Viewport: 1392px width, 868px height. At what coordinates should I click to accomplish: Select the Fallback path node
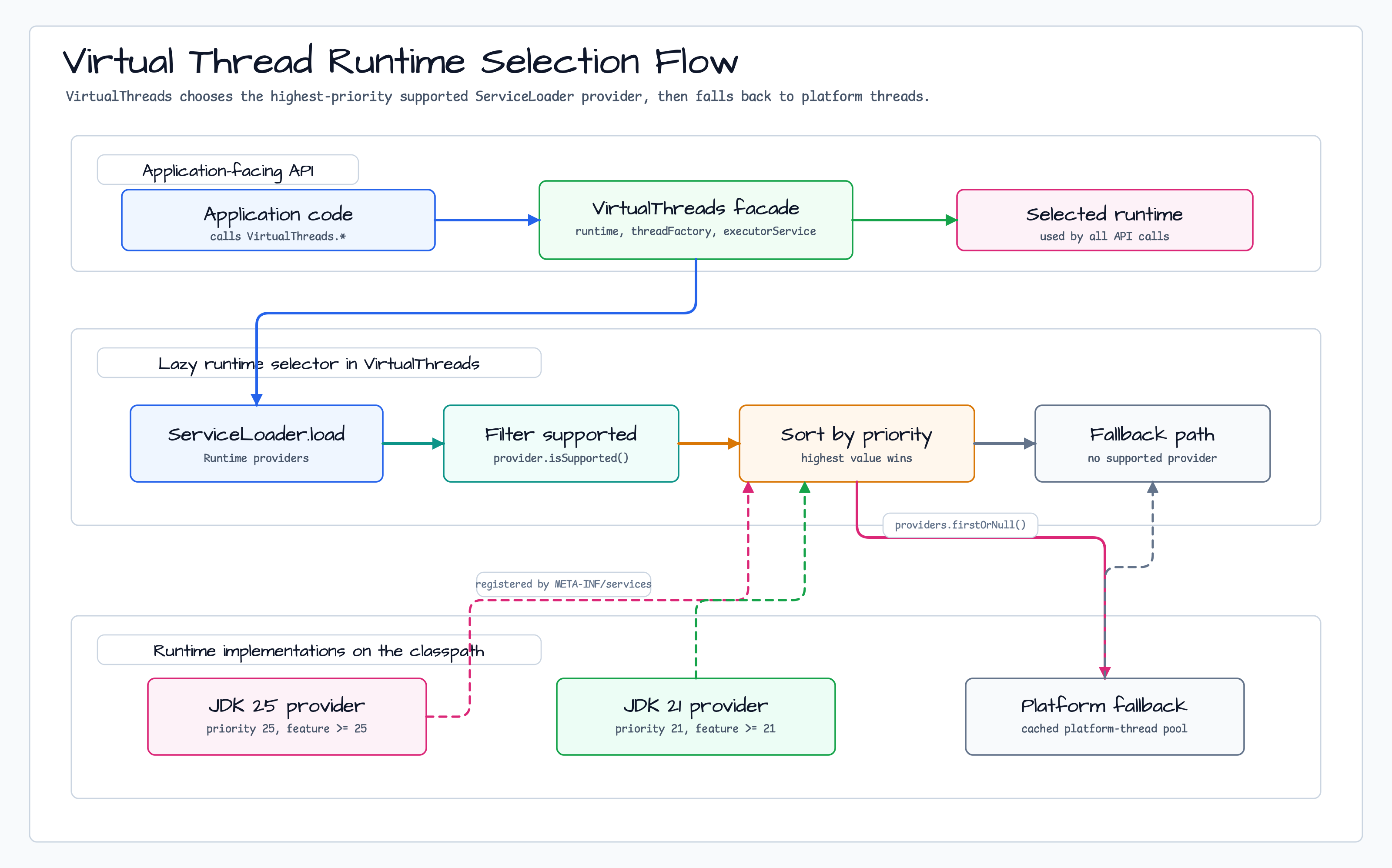pos(1153,444)
